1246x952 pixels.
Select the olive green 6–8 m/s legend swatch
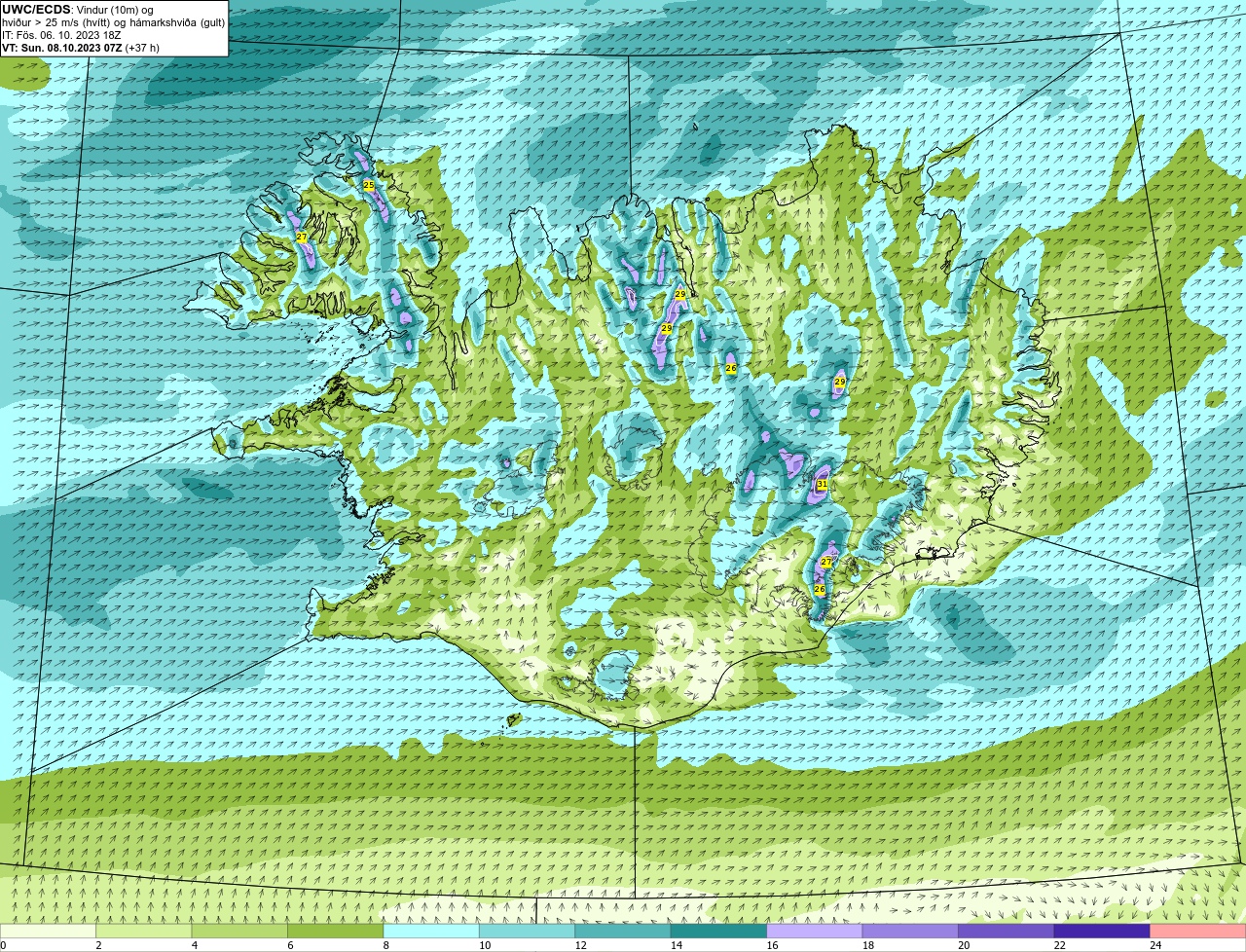pyautogui.click(x=336, y=931)
